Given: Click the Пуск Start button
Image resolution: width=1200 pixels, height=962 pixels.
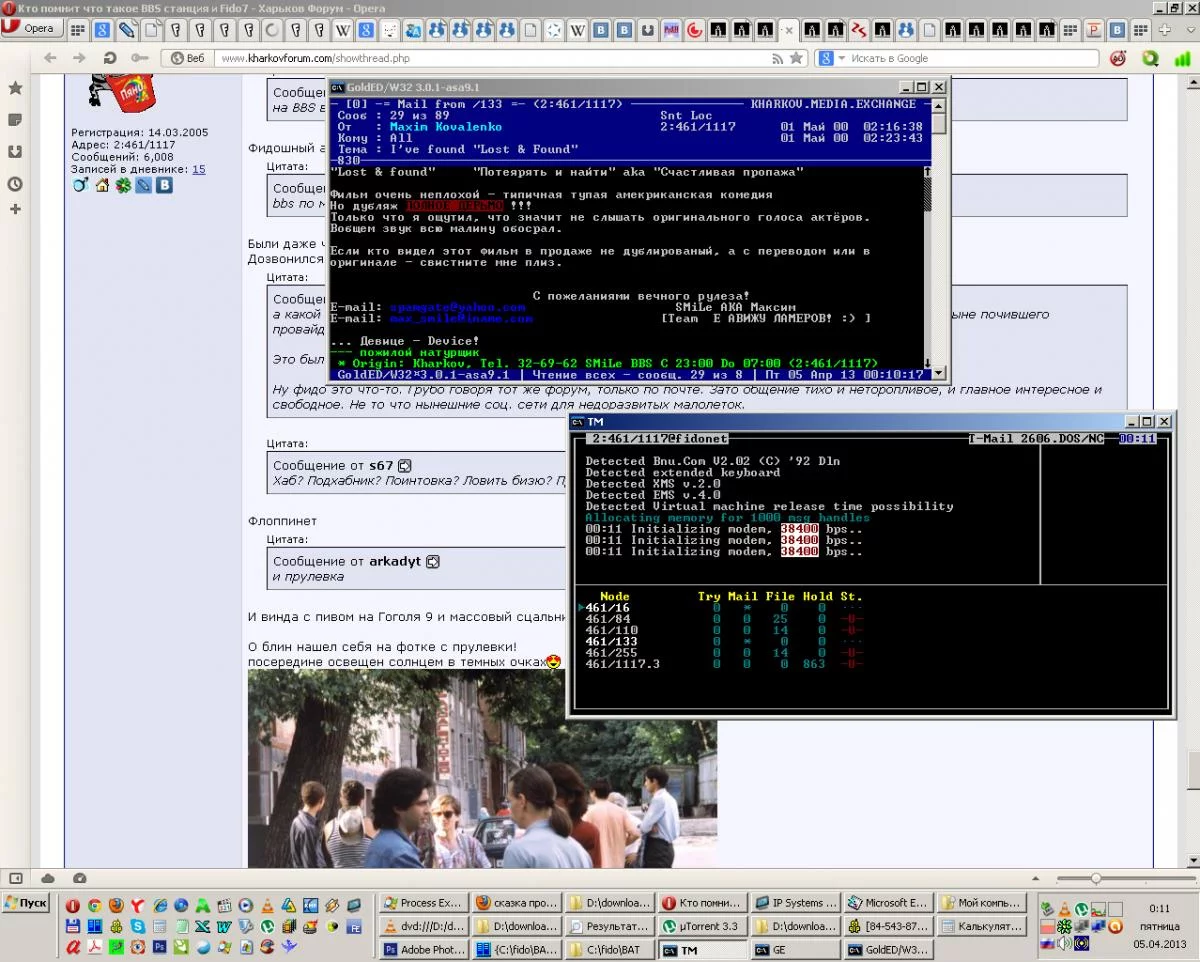Looking at the screenshot, I should (26, 903).
